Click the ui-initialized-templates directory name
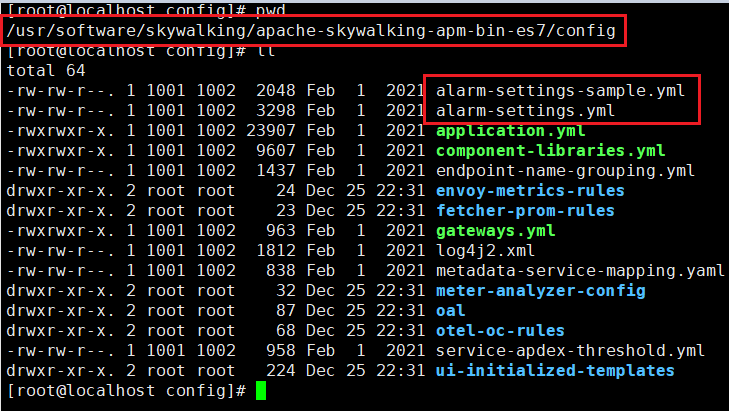The image size is (729, 411). pyautogui.click(x=555, y=371)
